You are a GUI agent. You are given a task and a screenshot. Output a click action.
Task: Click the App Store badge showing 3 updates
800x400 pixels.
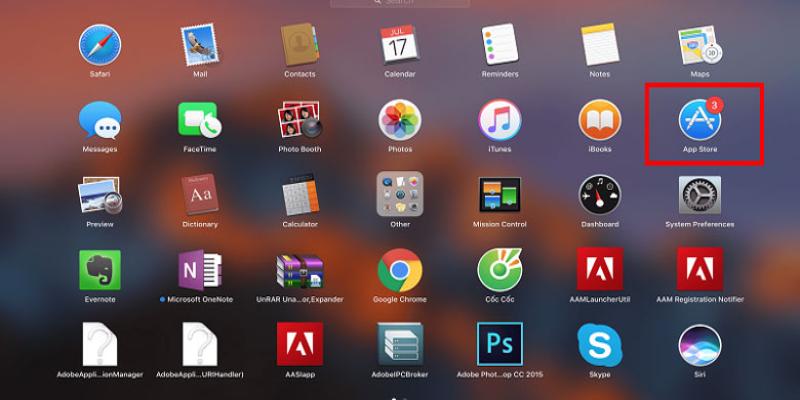[714, 105]
